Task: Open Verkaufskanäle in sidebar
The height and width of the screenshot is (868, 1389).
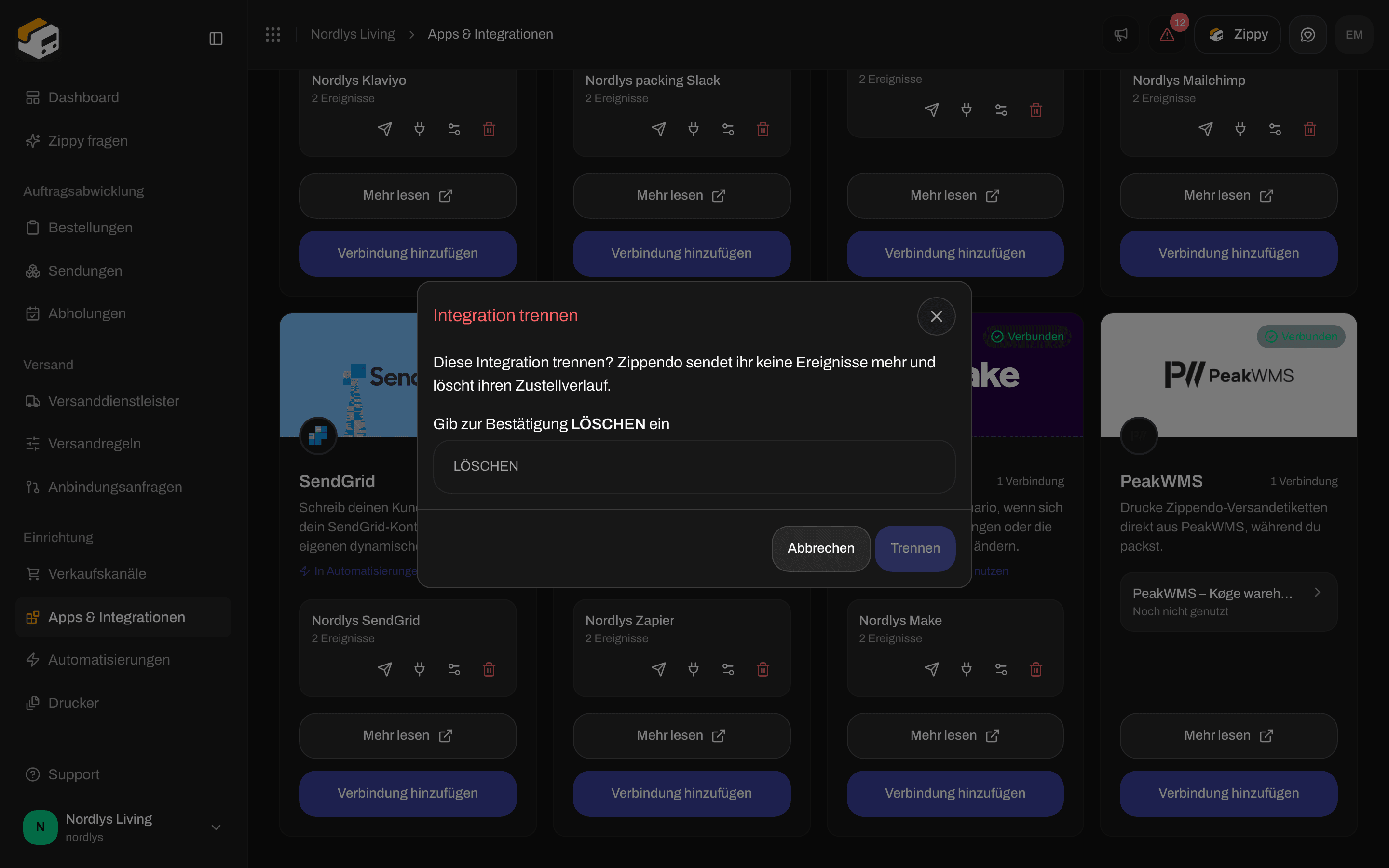Action: [x=123, y=573]
